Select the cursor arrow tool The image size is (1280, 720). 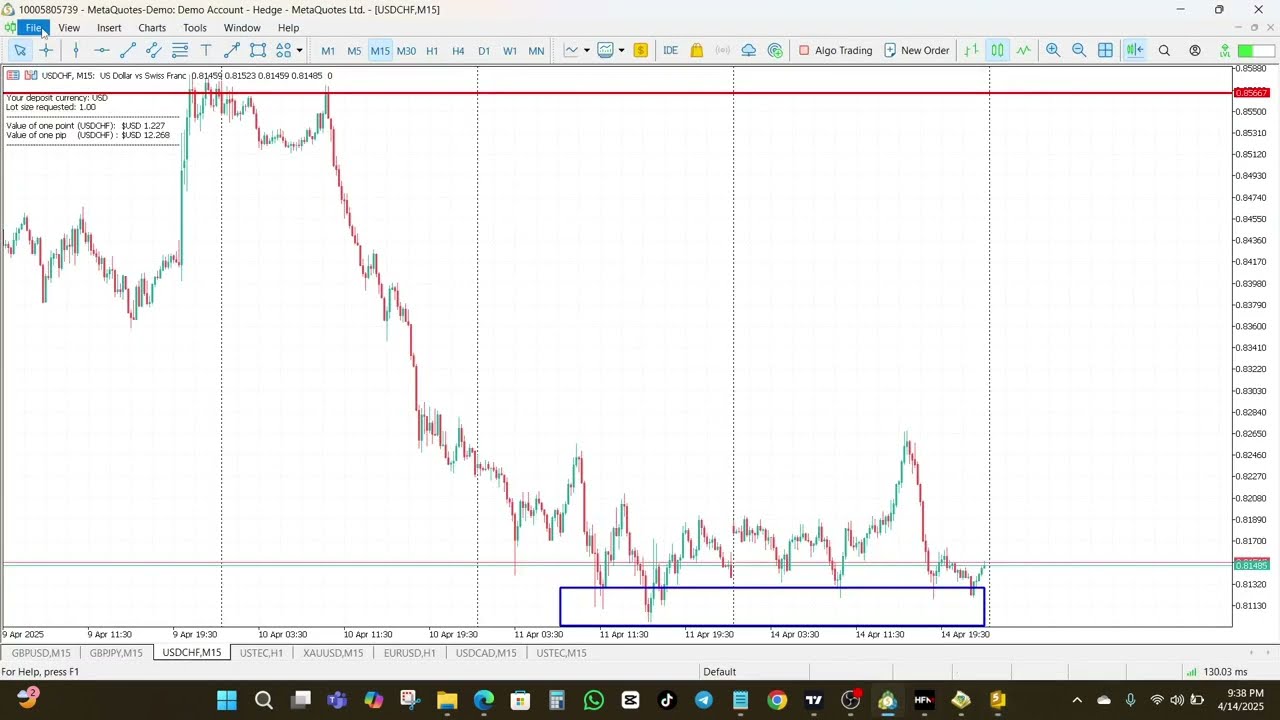point(20,50)
